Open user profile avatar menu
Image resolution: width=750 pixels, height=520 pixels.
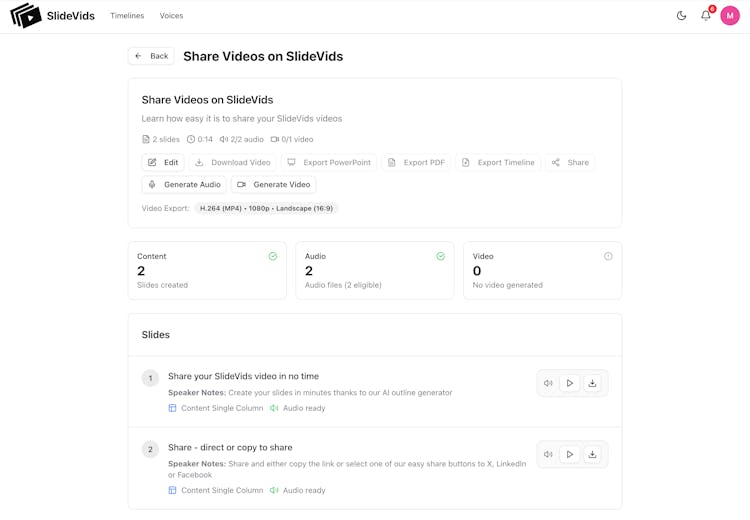point(730,16)
